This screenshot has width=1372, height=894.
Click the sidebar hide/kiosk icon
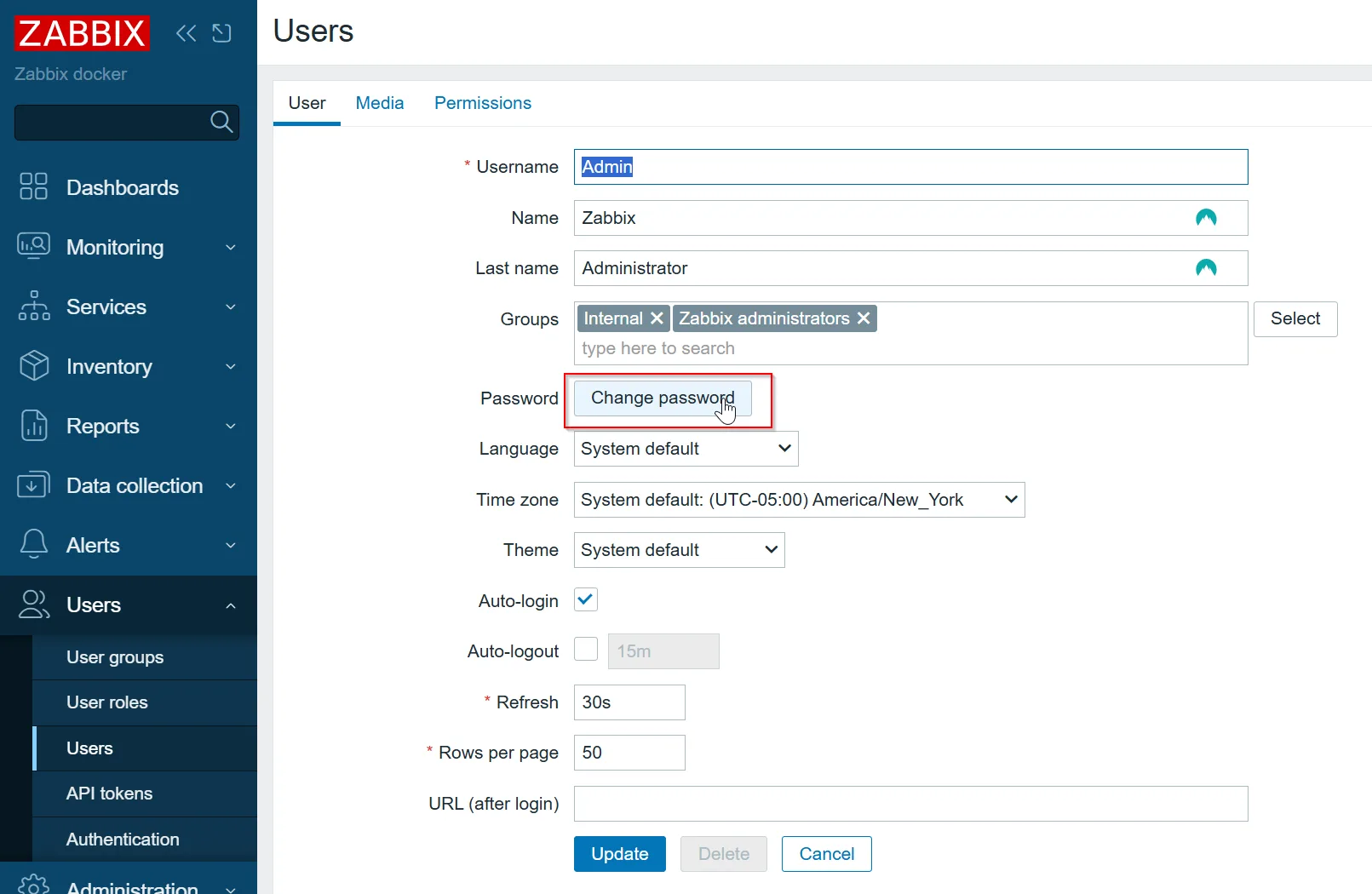click(221, 33)
